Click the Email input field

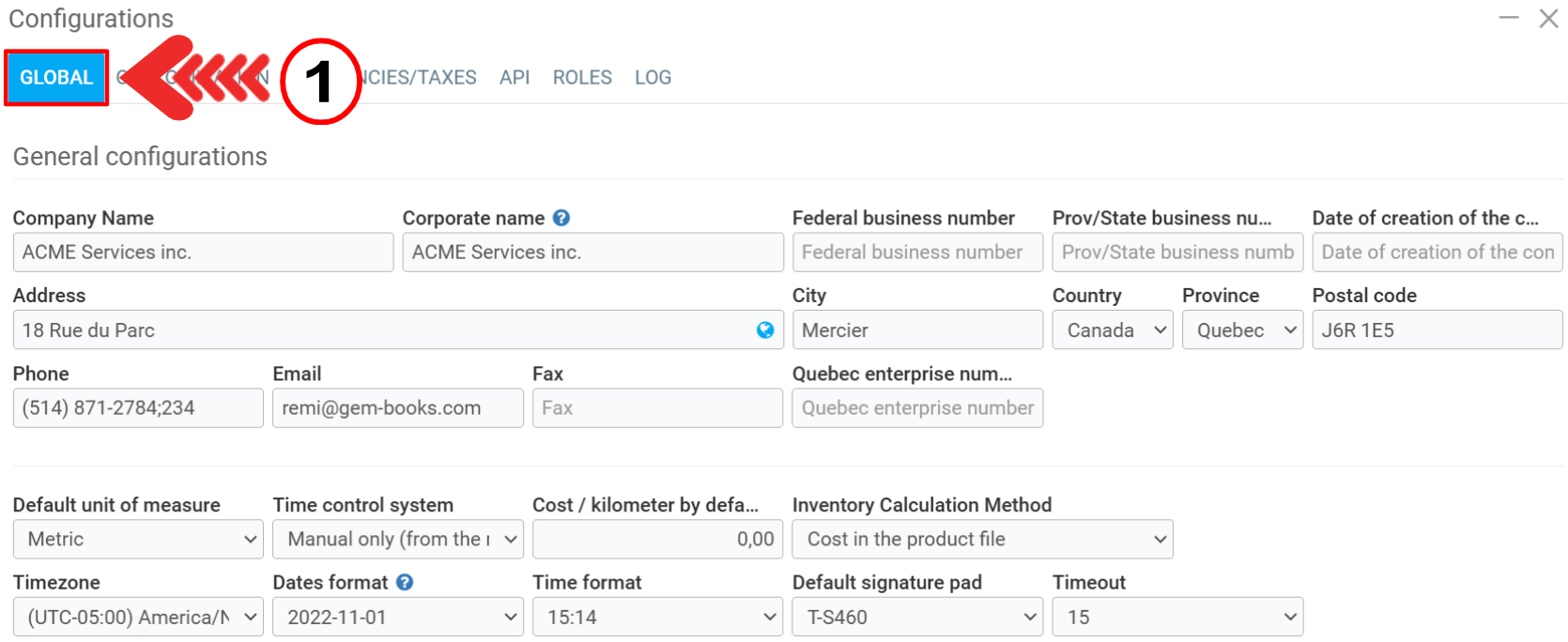397,408
